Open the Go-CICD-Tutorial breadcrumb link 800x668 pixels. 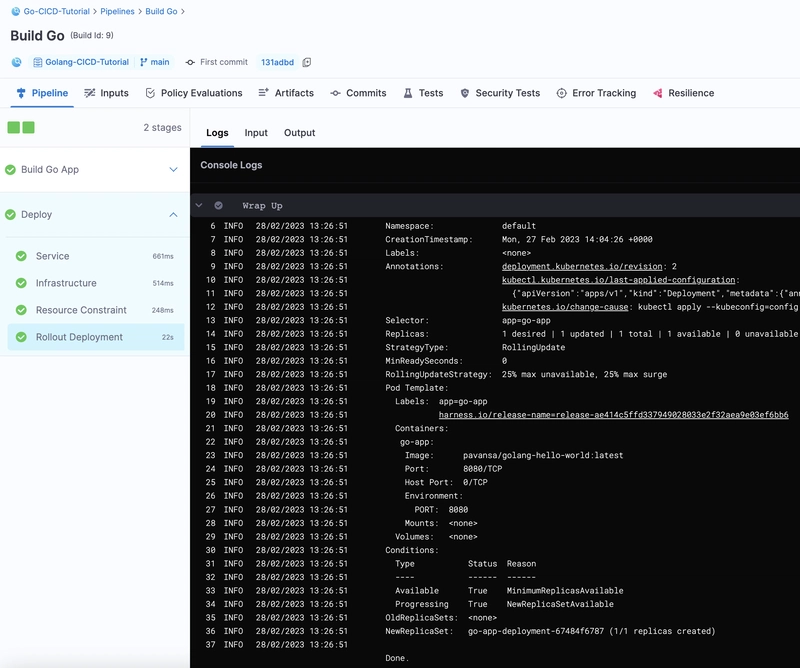pyautogui.click(x=57, y=11)
